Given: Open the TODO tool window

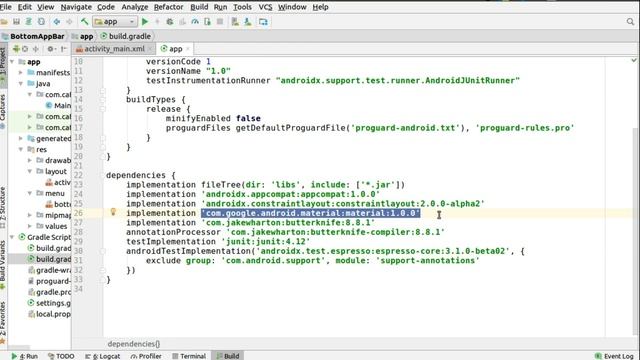Looking at the screenshot, I should coord(61,356).
